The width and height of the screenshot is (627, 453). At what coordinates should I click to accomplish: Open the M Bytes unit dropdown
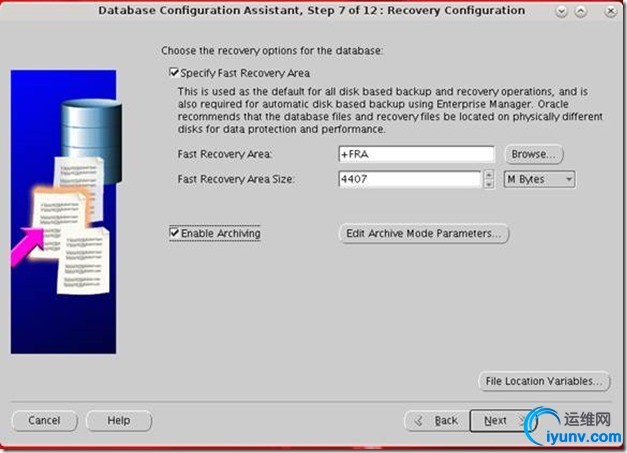coord(539,179)
